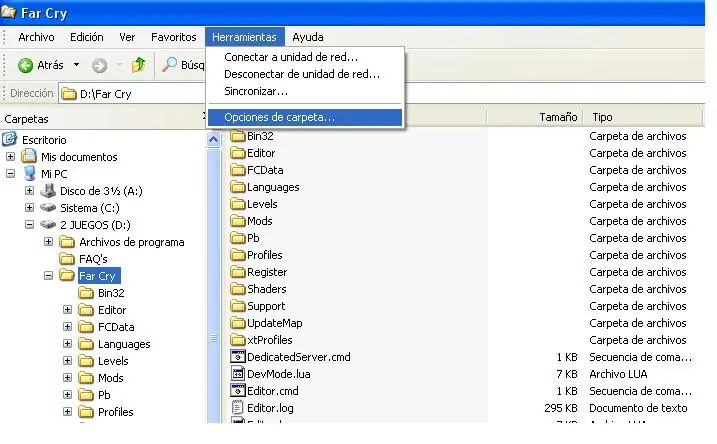Click the folder tree scrollbar thumb

tap(214, 284)
